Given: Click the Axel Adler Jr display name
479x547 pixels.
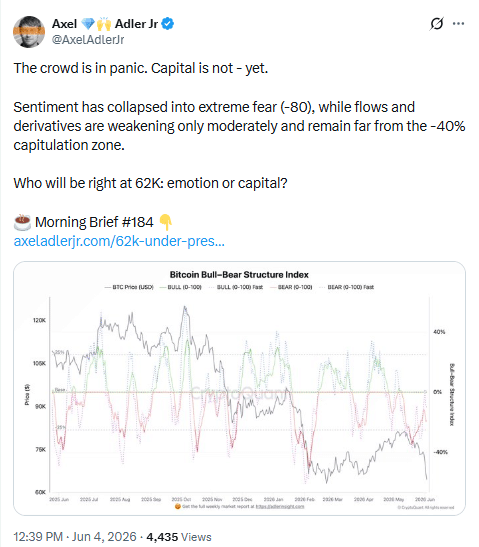Looking at the screenshot, I should 105,24.
